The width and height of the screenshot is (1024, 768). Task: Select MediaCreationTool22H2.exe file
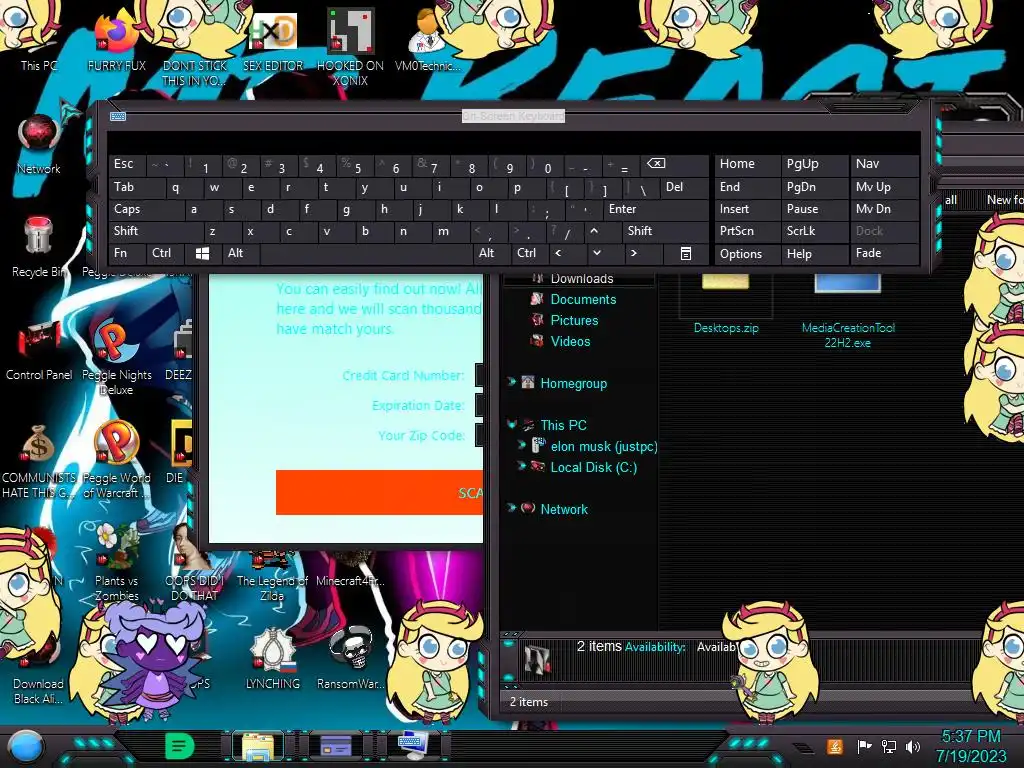click(x=848, y=312)
